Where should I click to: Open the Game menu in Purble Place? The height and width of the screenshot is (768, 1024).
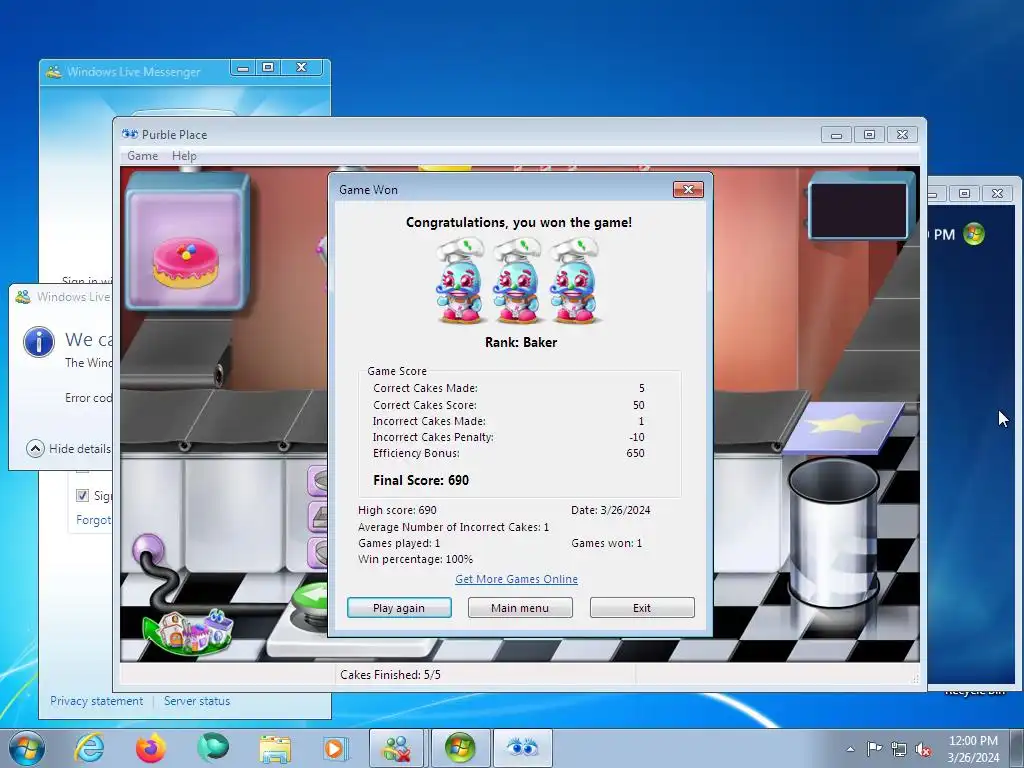142,155
